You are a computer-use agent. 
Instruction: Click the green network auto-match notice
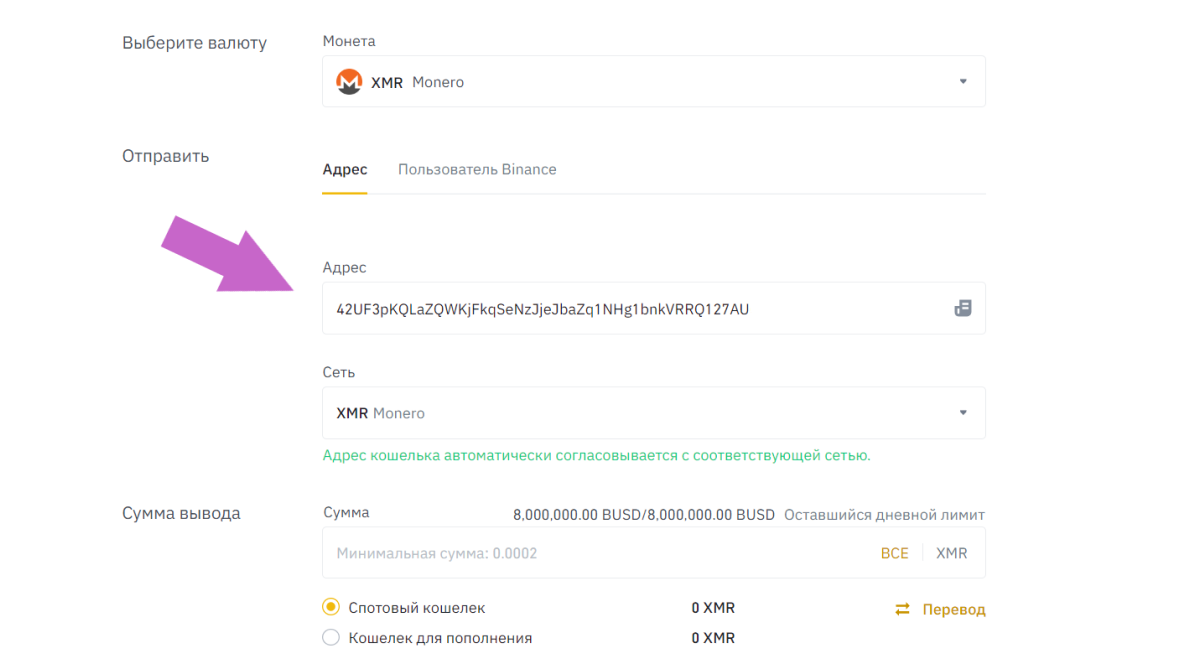point(596,456)
